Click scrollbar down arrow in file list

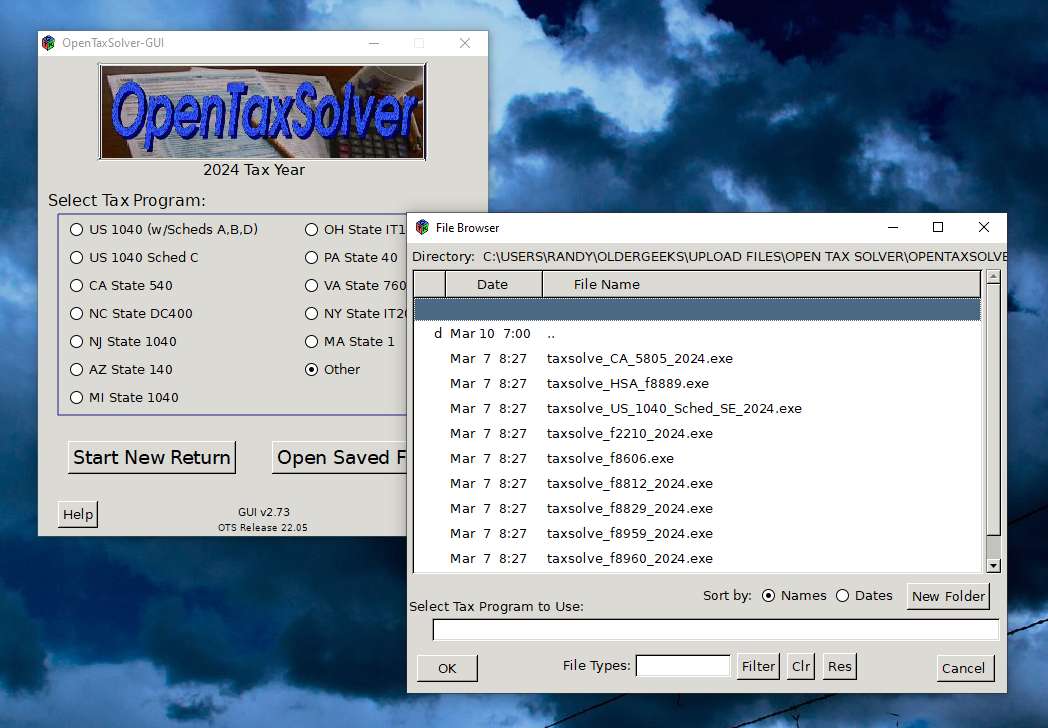[993, 565]
